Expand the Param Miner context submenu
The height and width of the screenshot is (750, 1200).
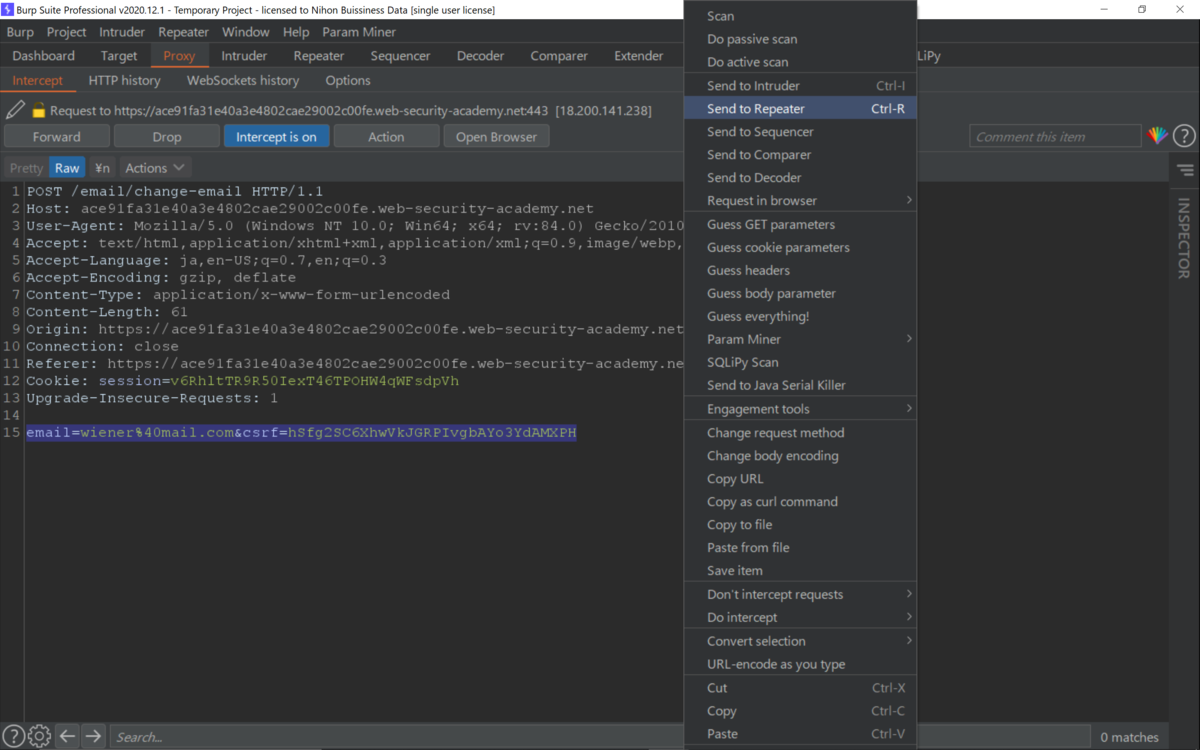point(800,339)
